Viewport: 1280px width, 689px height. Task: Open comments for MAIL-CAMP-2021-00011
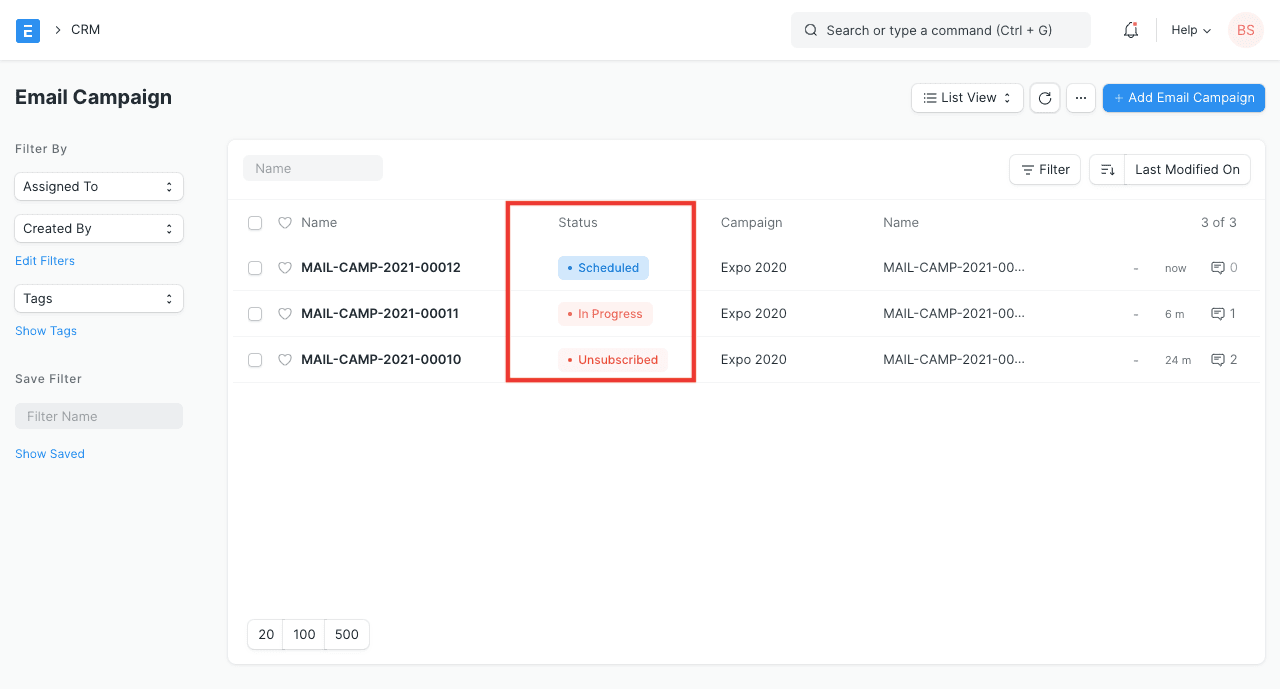1224,314
